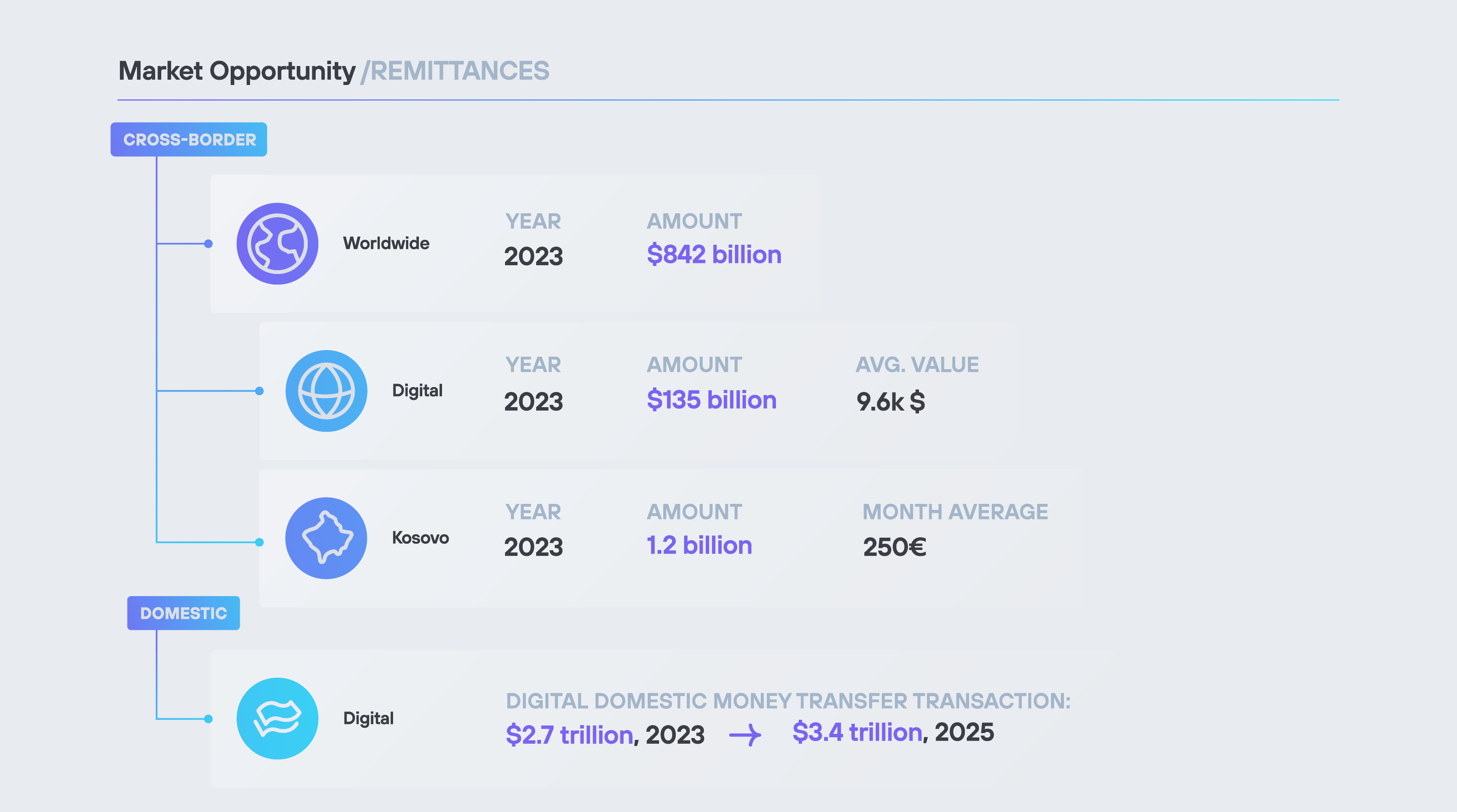This screenshot has width=1457, height=812.
Task: Click the 250€ month average value
Action: coord(894,547)
